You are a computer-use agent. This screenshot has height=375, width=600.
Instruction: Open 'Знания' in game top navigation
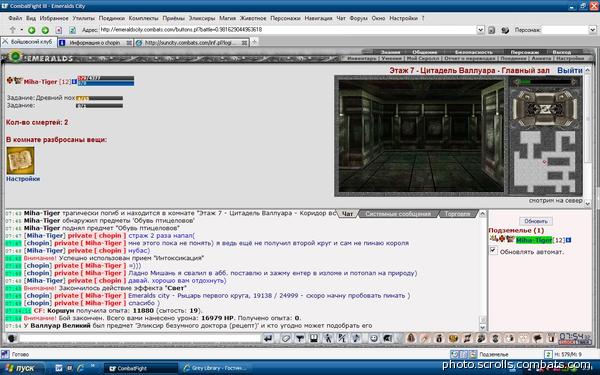pyautogui.click(x=390, y=52)
